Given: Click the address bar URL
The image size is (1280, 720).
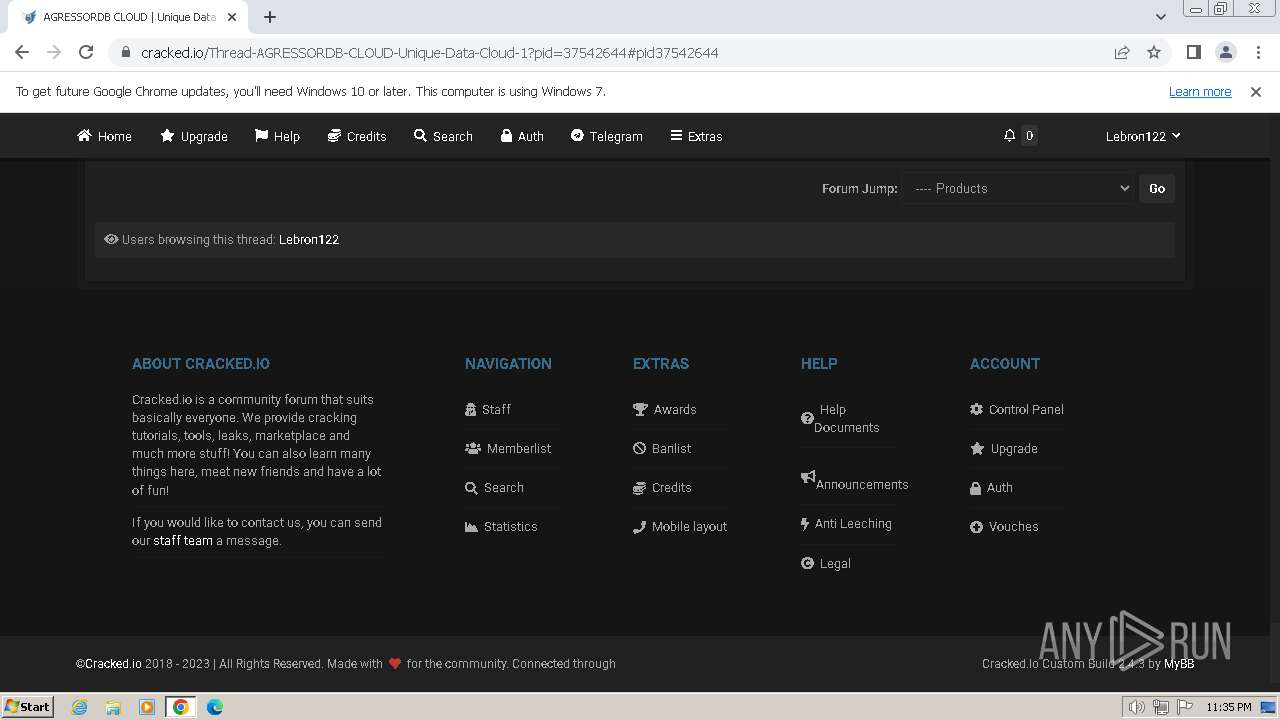Looking at the screenshot, I should point(430,52).
